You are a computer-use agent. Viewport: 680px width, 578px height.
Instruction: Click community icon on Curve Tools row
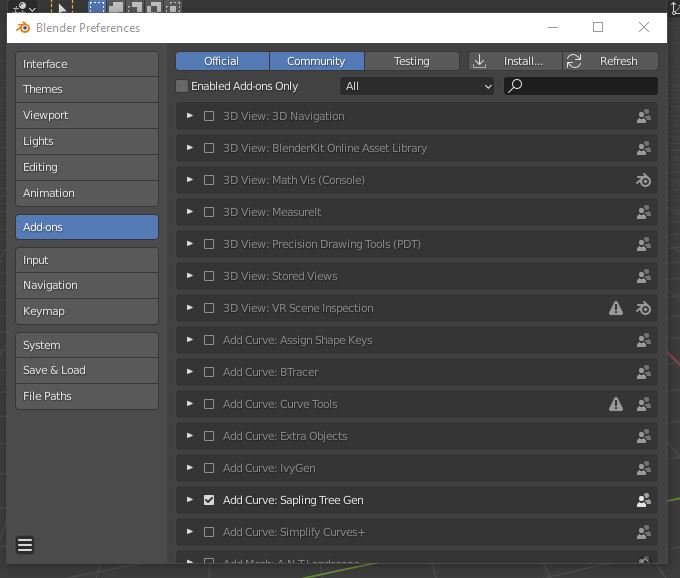(644, 404)
